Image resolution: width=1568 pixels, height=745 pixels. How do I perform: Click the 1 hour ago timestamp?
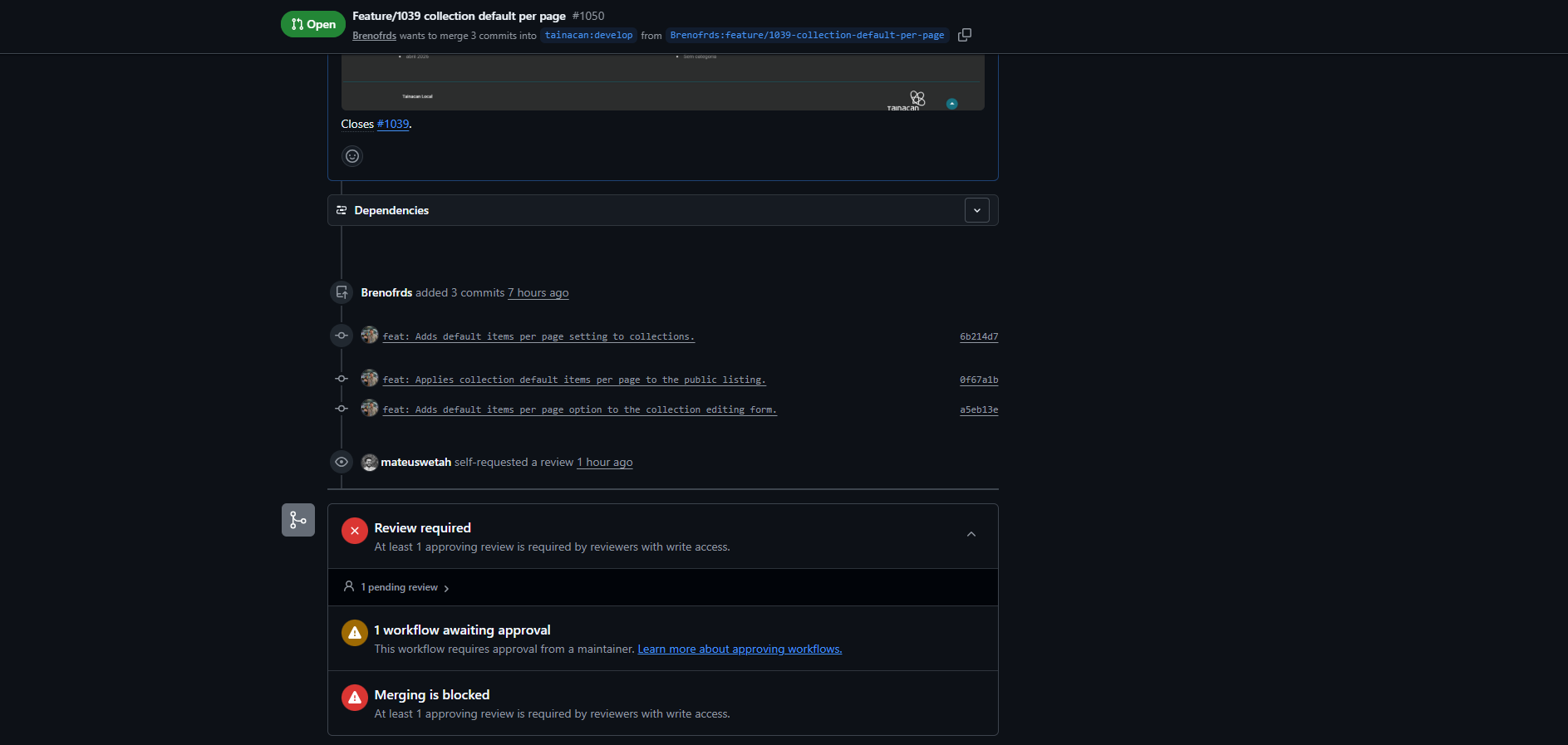605,462
